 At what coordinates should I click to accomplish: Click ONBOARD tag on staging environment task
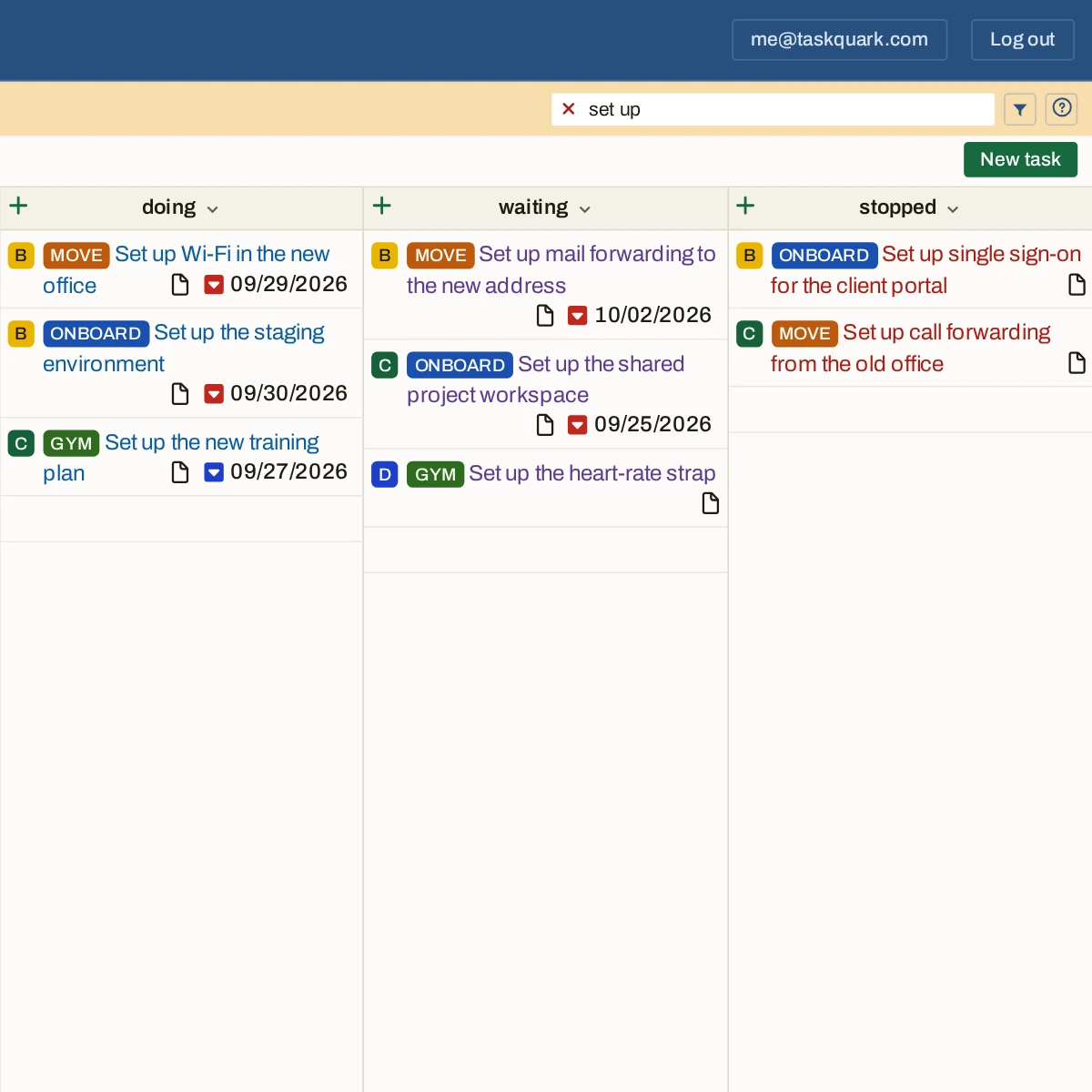pos(96,334)
